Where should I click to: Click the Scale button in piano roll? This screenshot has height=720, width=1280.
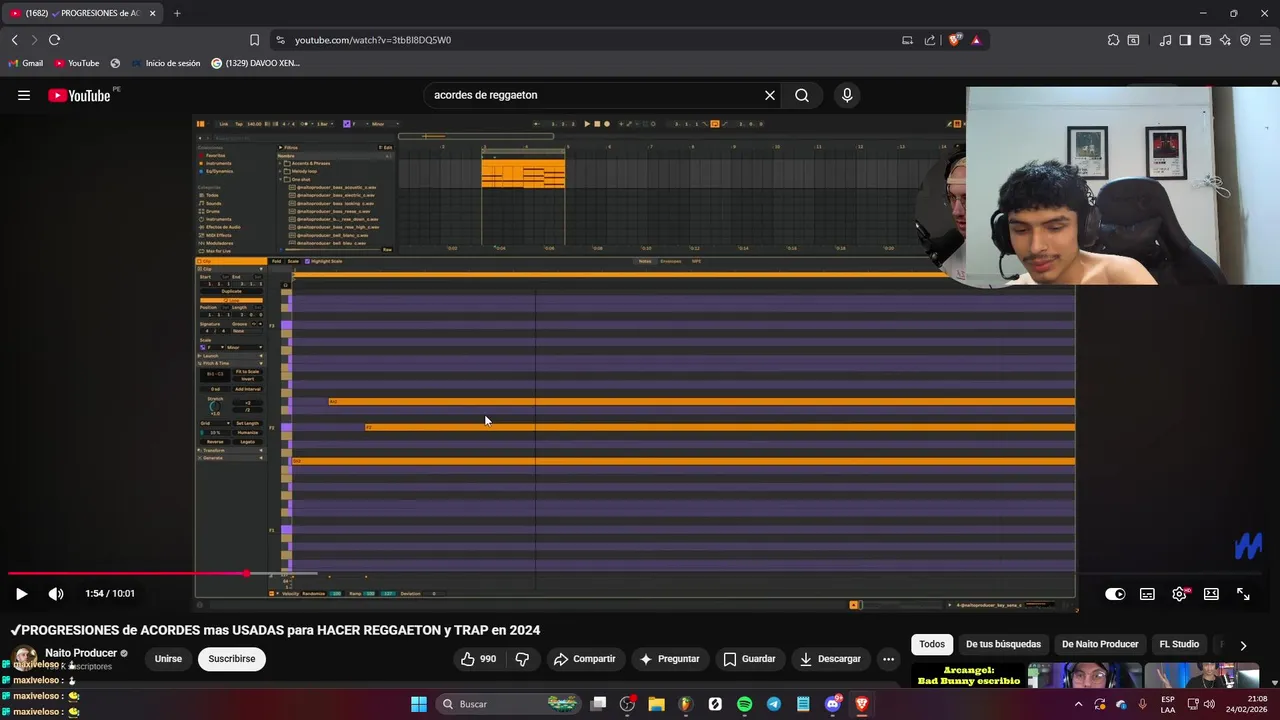[293, 261]
